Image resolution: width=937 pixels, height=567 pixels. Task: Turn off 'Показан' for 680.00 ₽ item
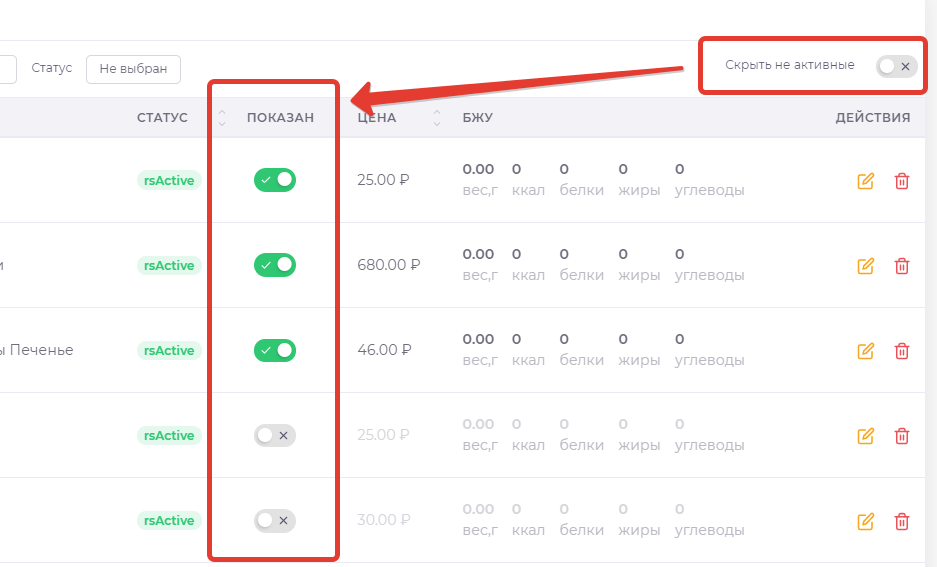point(275,265)
